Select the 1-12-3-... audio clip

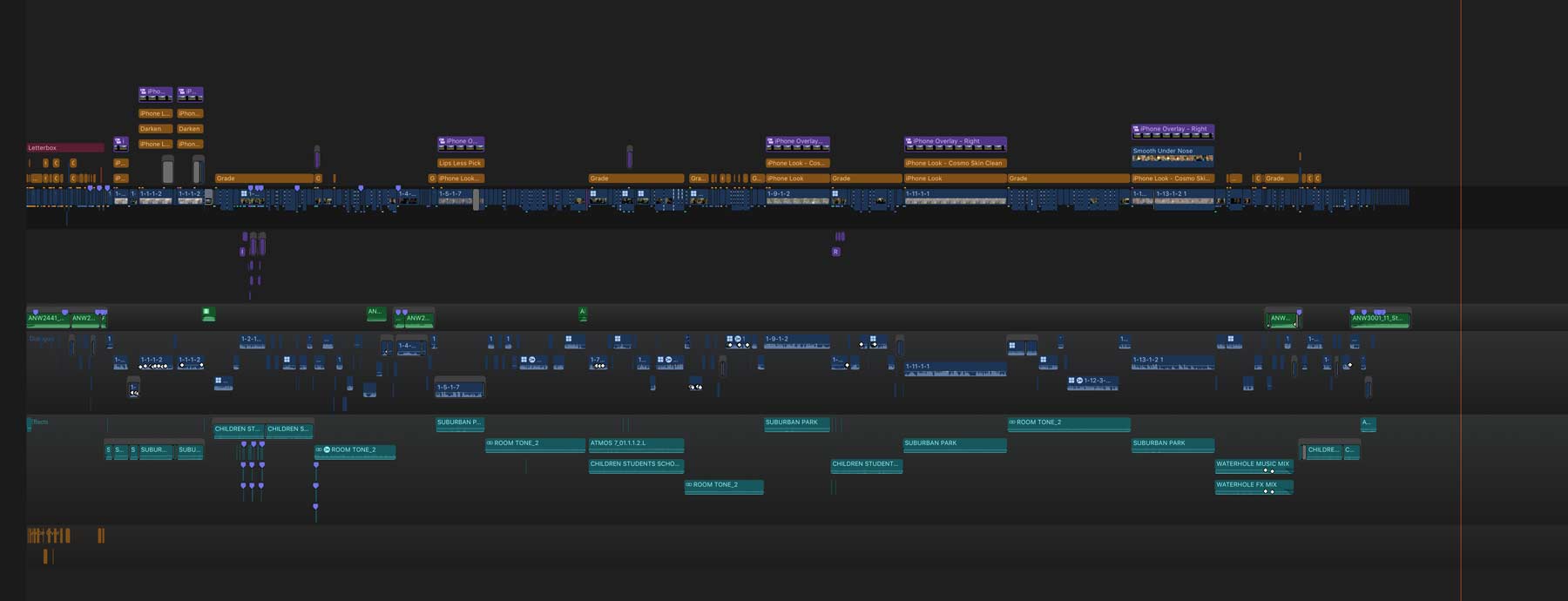(x=1092, y=384)
